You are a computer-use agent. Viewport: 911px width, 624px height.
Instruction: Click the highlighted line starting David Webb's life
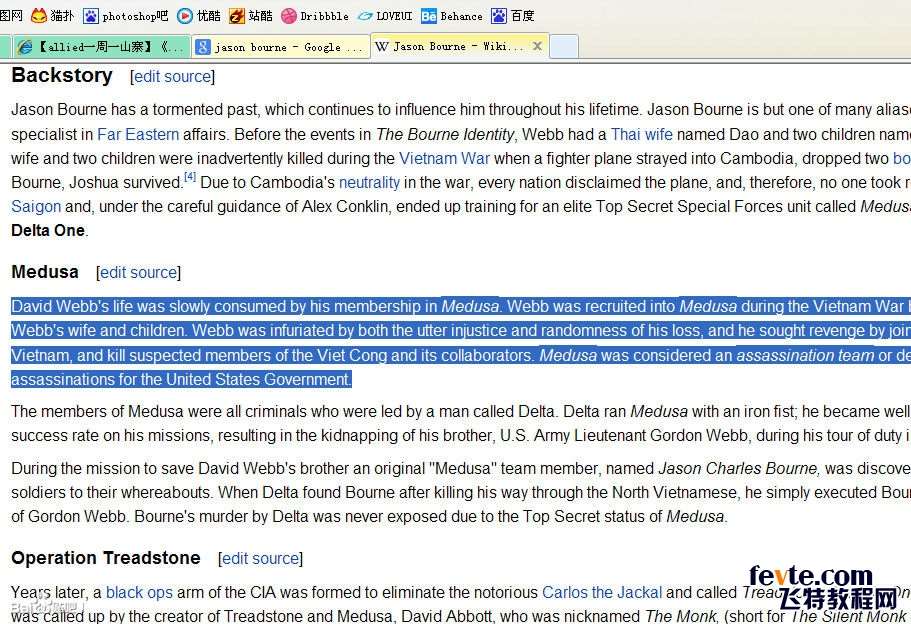click(461, 306)
